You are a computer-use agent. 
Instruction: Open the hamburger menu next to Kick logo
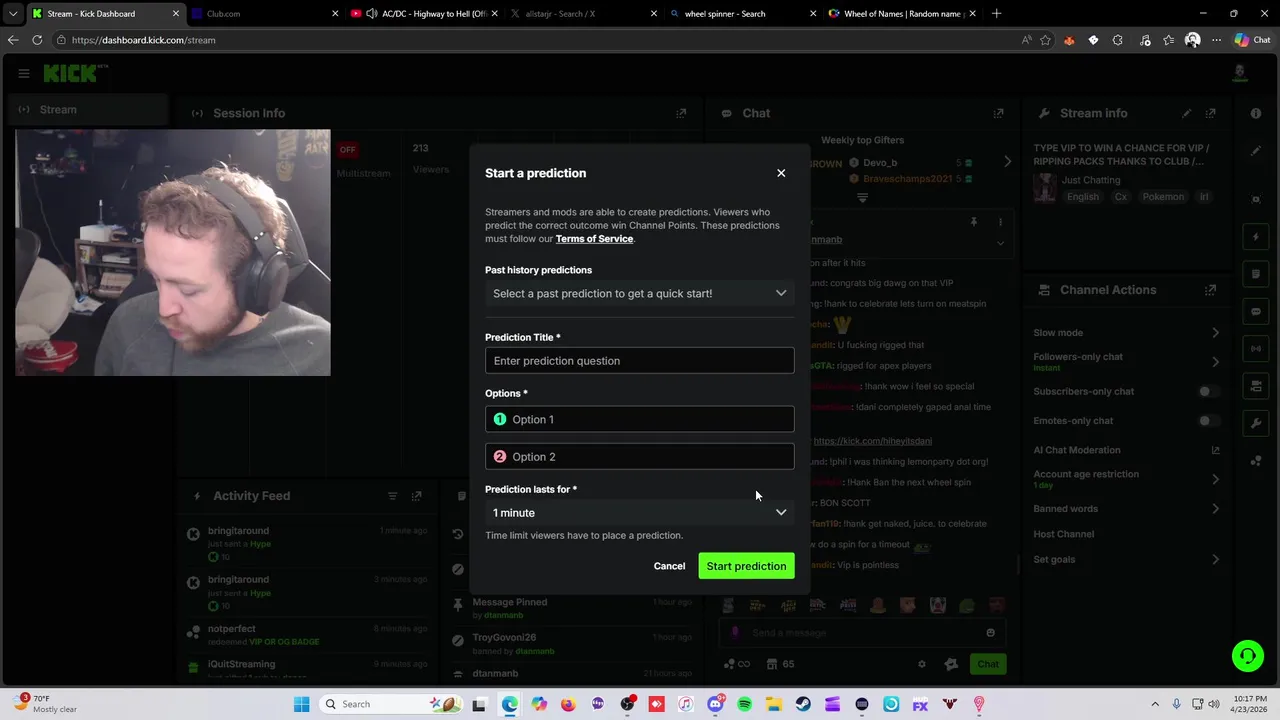23,73
